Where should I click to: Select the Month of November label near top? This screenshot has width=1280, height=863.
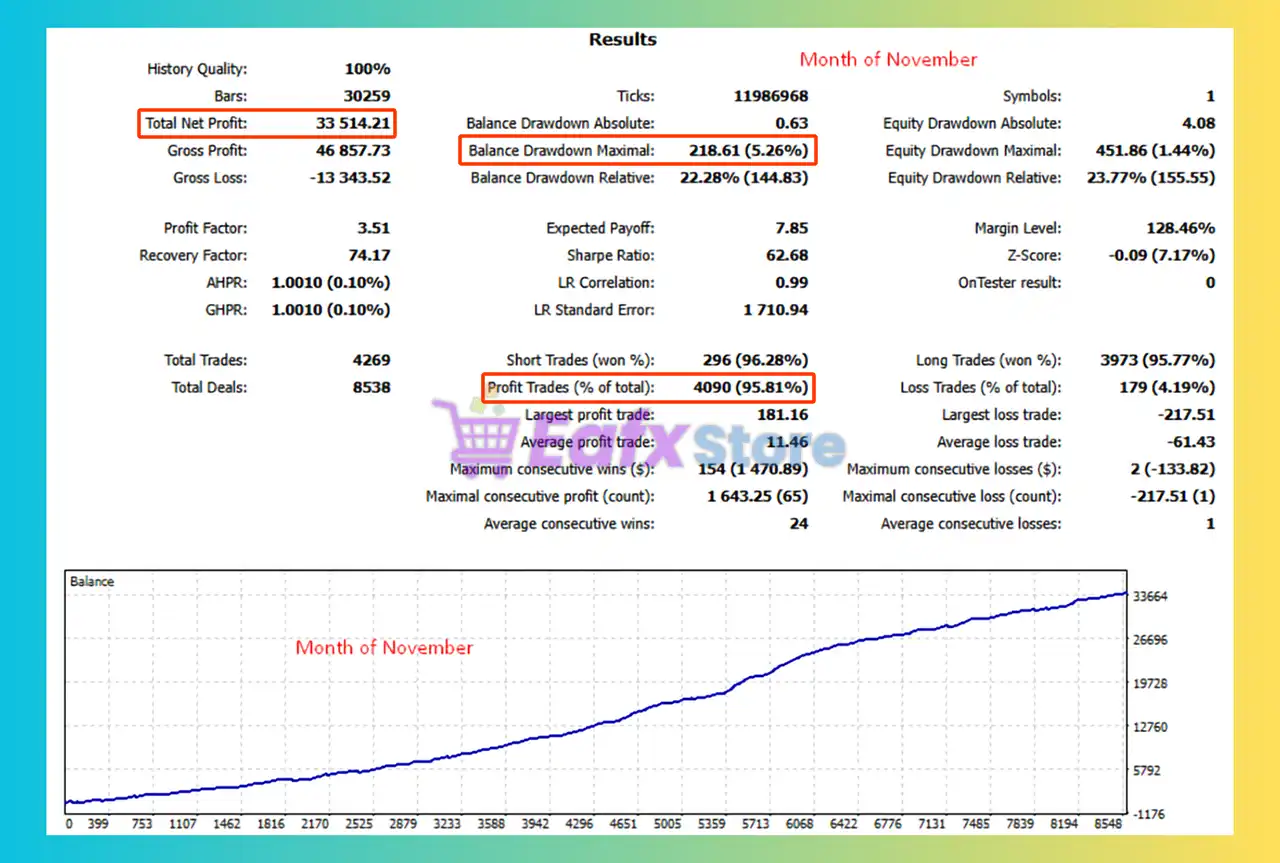[888, 59]
